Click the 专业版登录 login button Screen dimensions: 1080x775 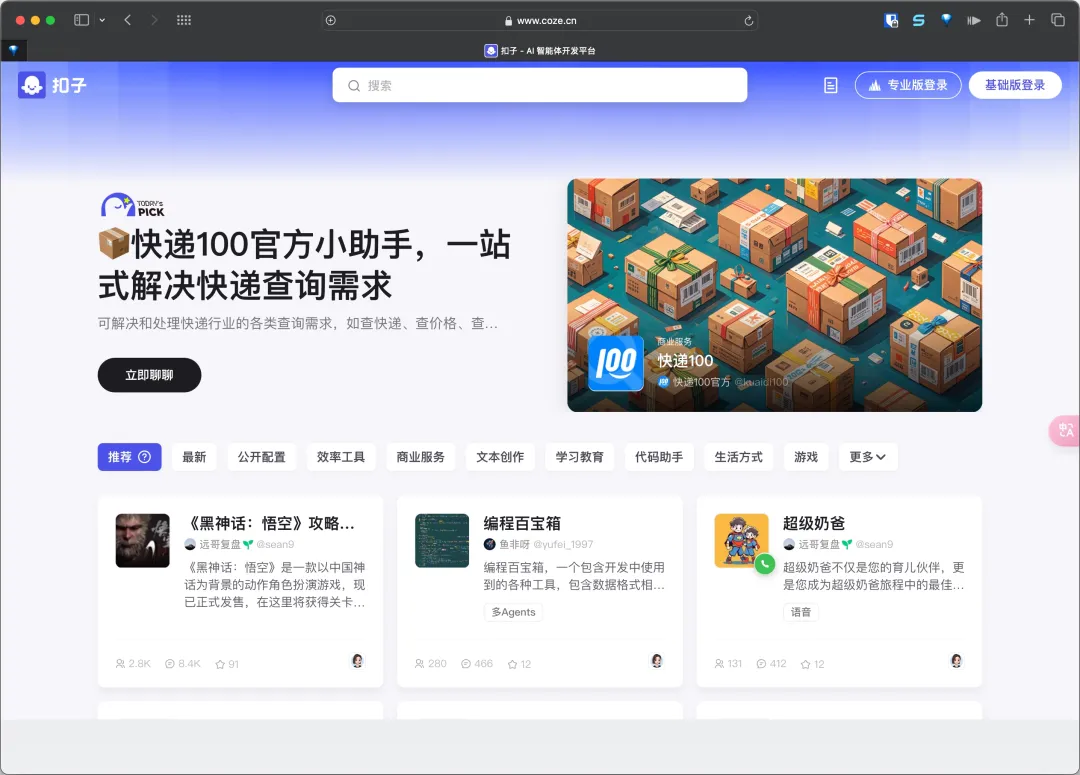pyautogui.click(x=907, y=85)
